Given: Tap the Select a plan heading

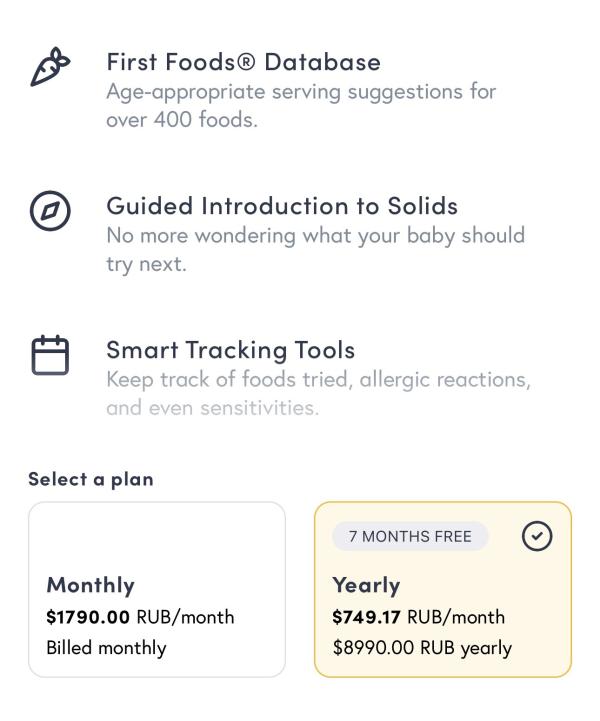Looking at the screenshot, I should coord(91,479).
